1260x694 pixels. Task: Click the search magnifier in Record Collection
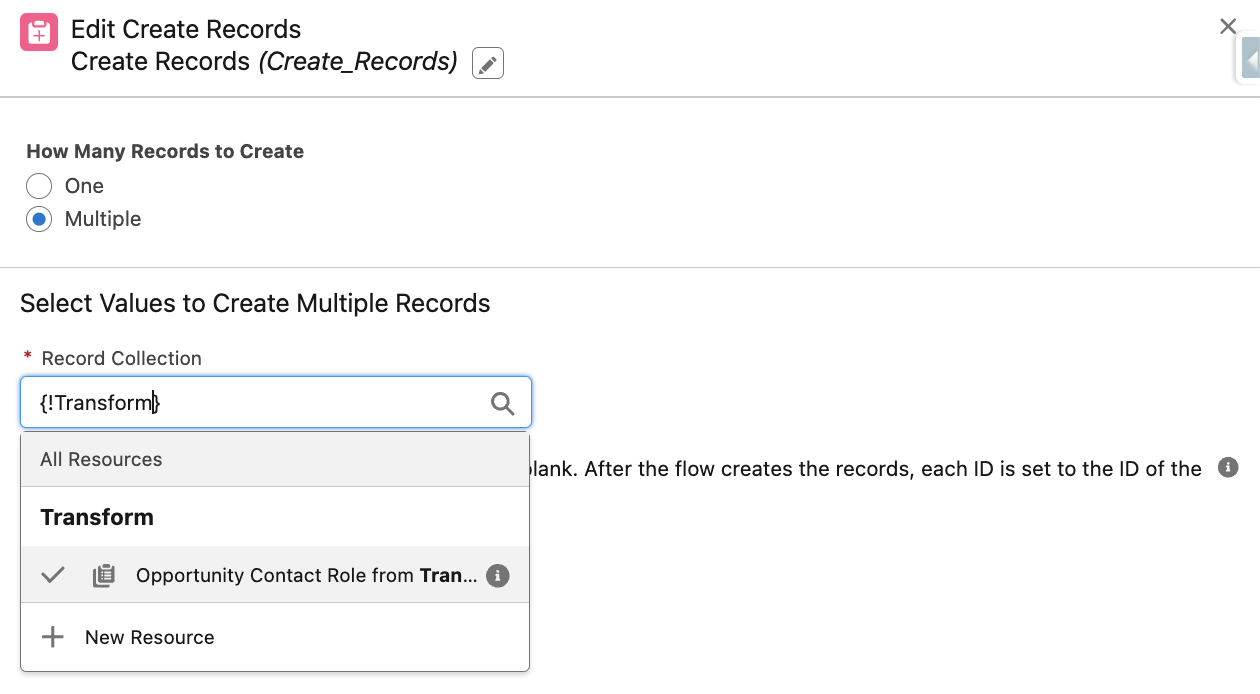point(503,404)
